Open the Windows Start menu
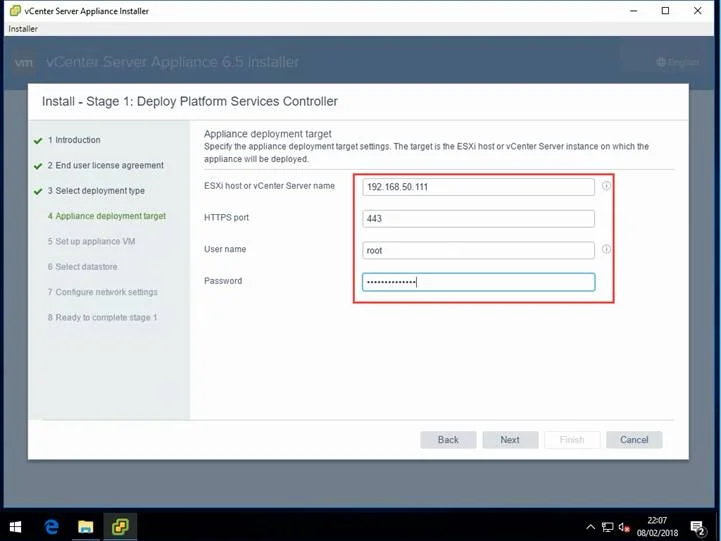 point(15,527)
